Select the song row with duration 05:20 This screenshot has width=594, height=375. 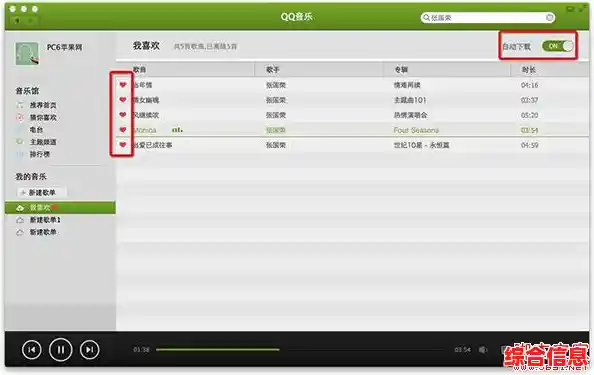click(352, 115)
